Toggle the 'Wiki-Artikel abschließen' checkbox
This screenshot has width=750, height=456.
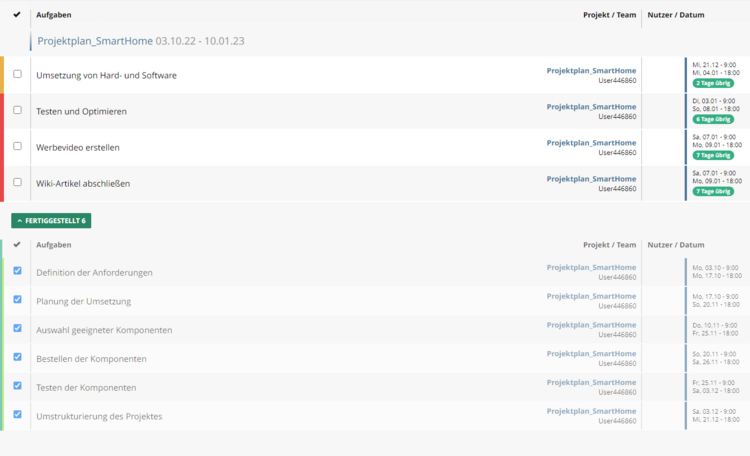[17, 182]
